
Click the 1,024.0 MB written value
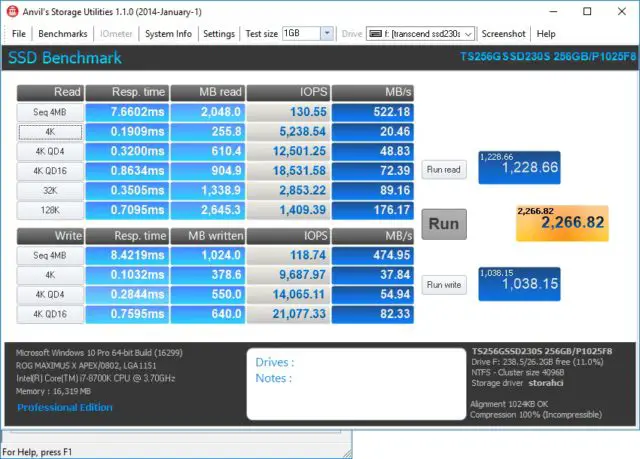pos(208,255)
